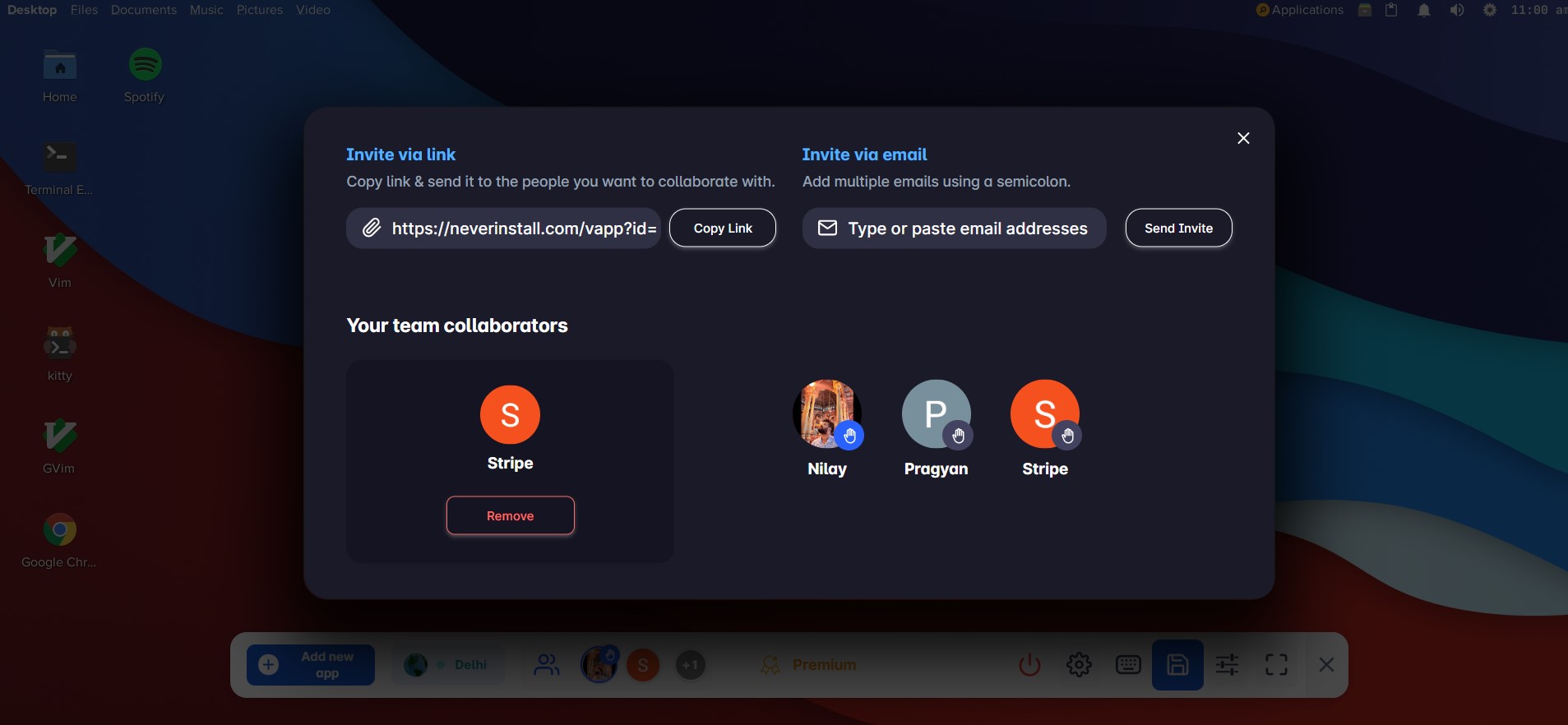Viewport: 1568px width, 725px height.
Task: Click Nilay's avatar in the bottom toolbar
Action: tap(599, 664)
